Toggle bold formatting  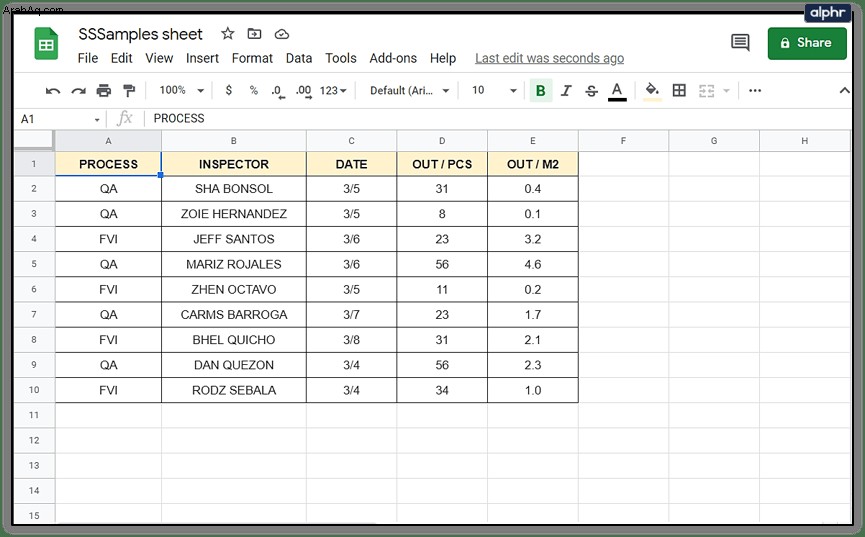point(541,91)
